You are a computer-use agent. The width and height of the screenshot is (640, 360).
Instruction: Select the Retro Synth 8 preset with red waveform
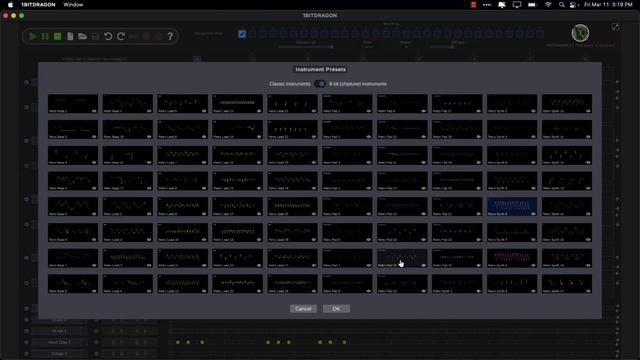coord(512,258)
